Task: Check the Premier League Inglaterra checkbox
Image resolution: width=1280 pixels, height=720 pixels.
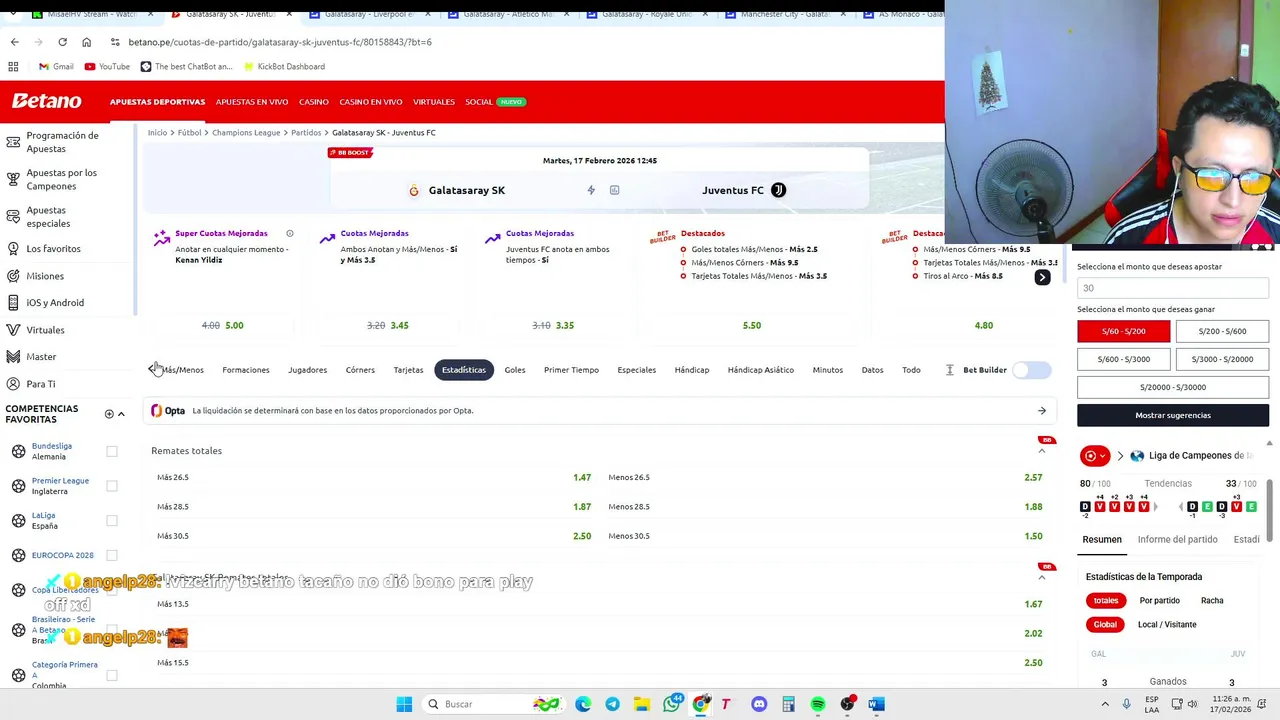Action: (x=112, y=486)
